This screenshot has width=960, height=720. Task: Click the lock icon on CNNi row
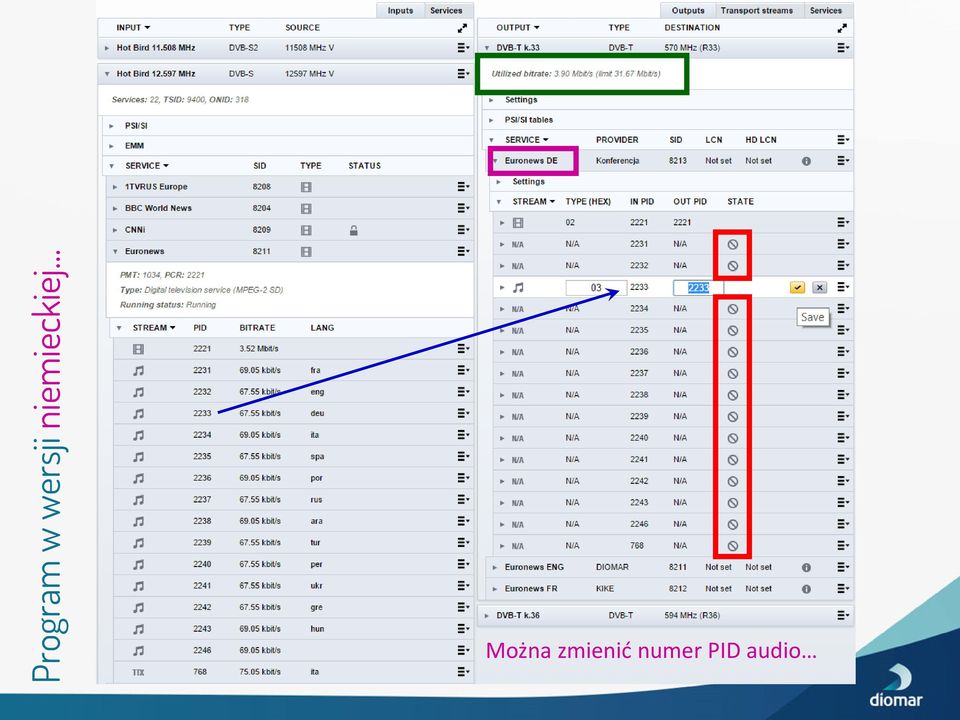point(353,230)
